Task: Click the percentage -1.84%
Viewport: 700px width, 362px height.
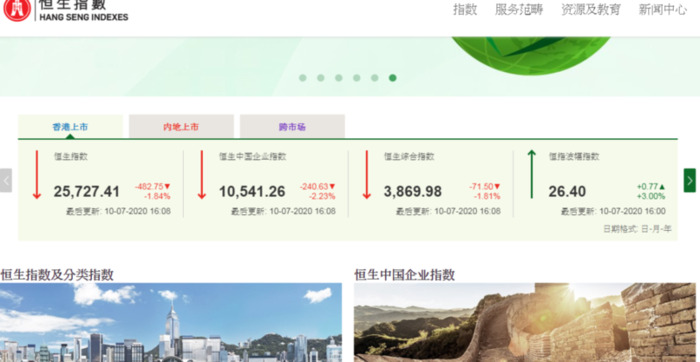Action: click(x=157, y=196)
